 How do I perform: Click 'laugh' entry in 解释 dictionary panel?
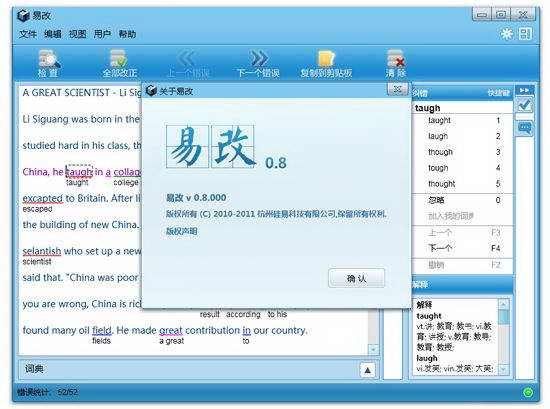[x=427, y=358]
